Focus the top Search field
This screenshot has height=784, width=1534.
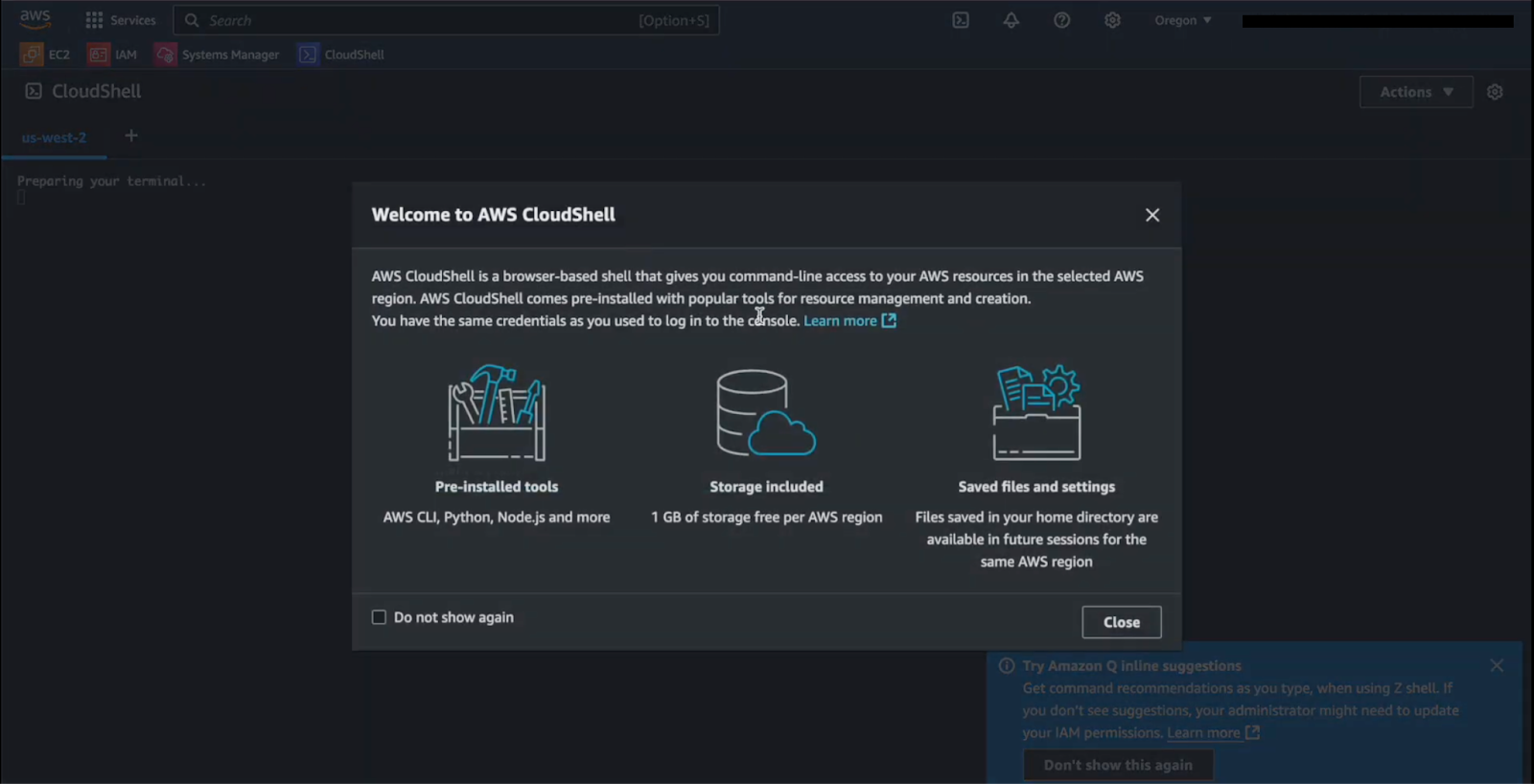pos(446,20)
